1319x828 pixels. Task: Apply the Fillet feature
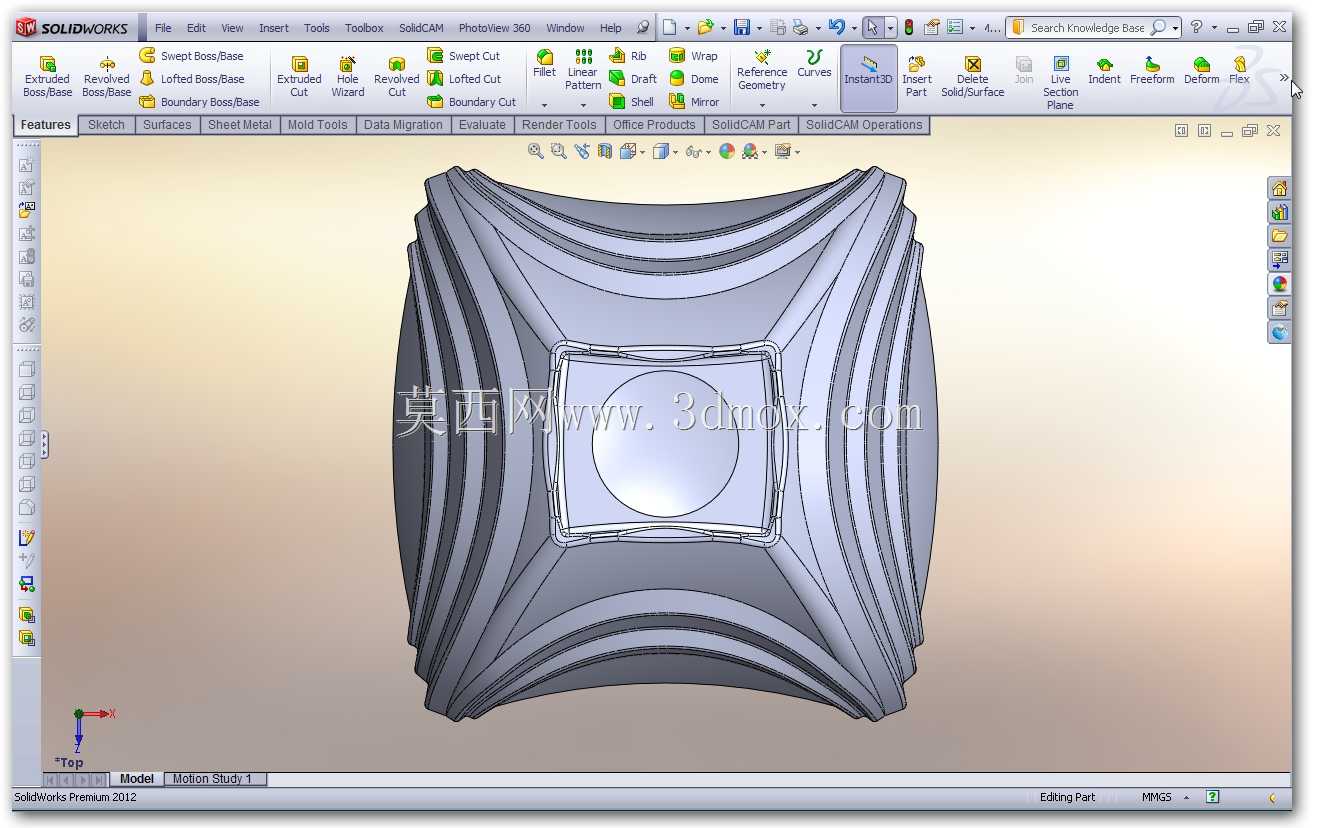[544, 63]
